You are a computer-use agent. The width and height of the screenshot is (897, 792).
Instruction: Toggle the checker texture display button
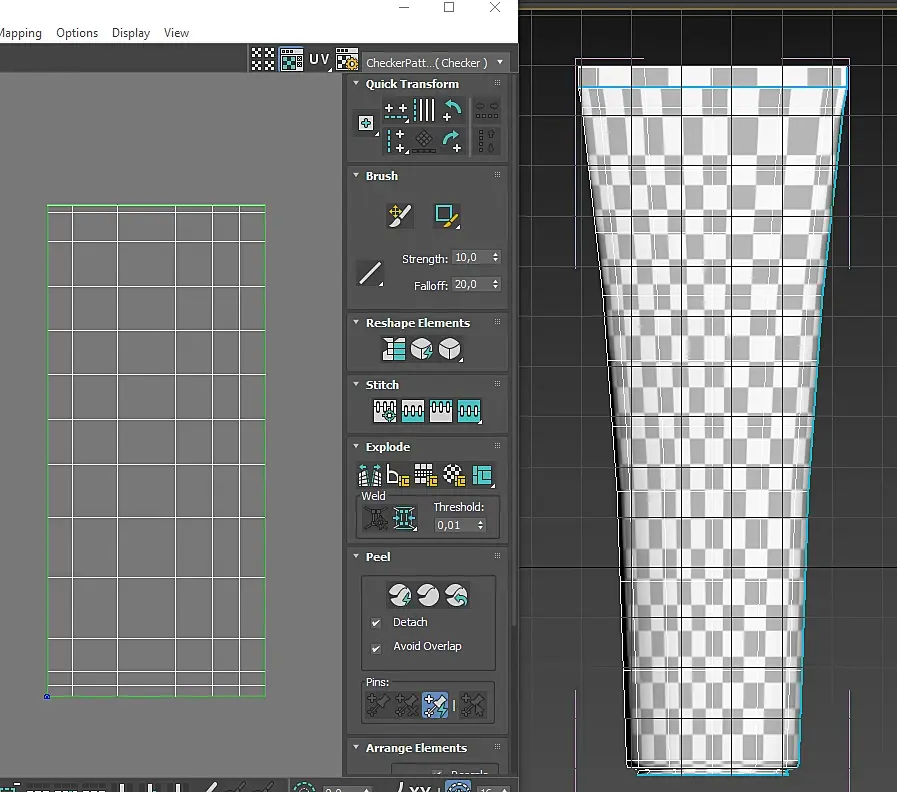[x=291, y=60]
